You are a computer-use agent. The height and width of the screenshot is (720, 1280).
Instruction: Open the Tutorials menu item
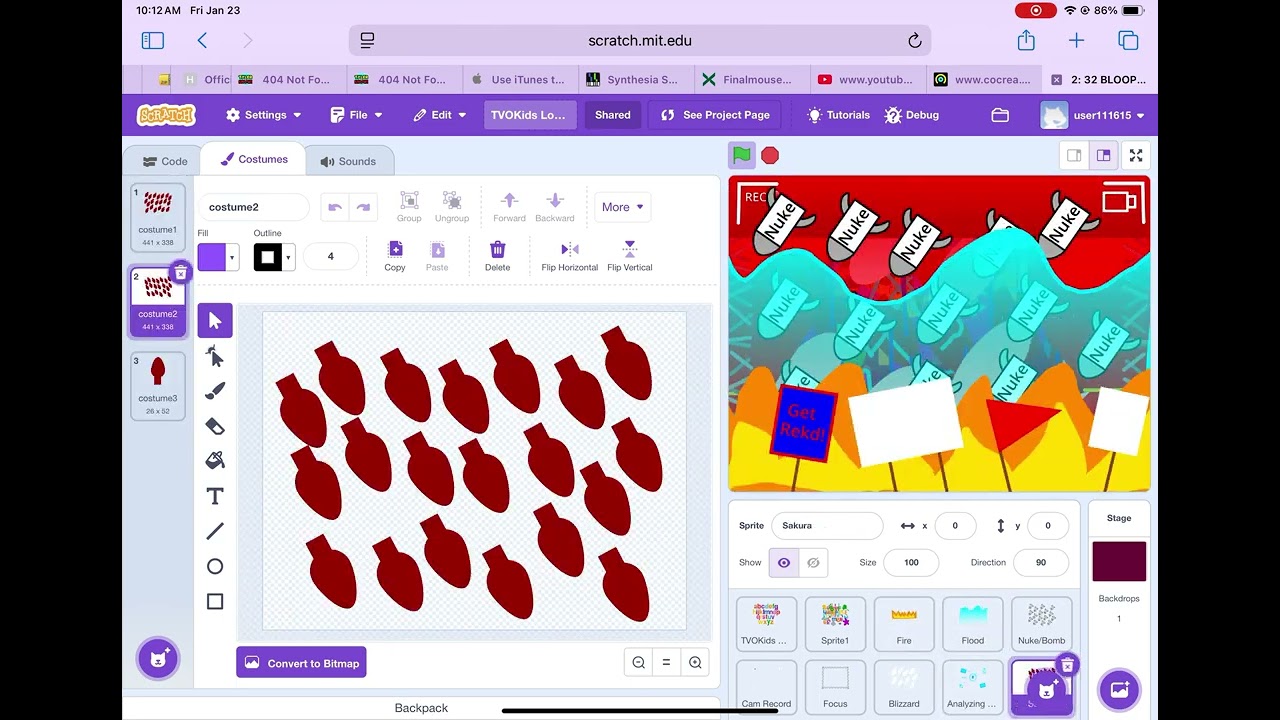[838, 115]
